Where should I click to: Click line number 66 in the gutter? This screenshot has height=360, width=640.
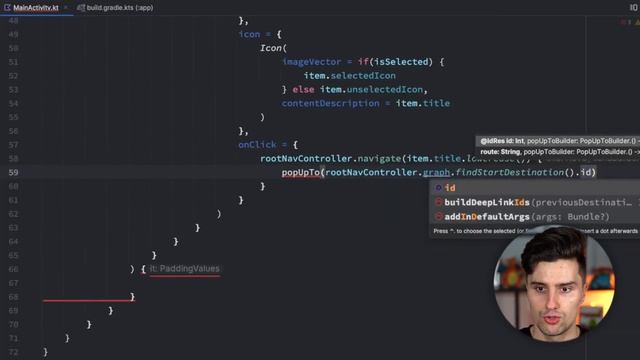click(13, 269)
